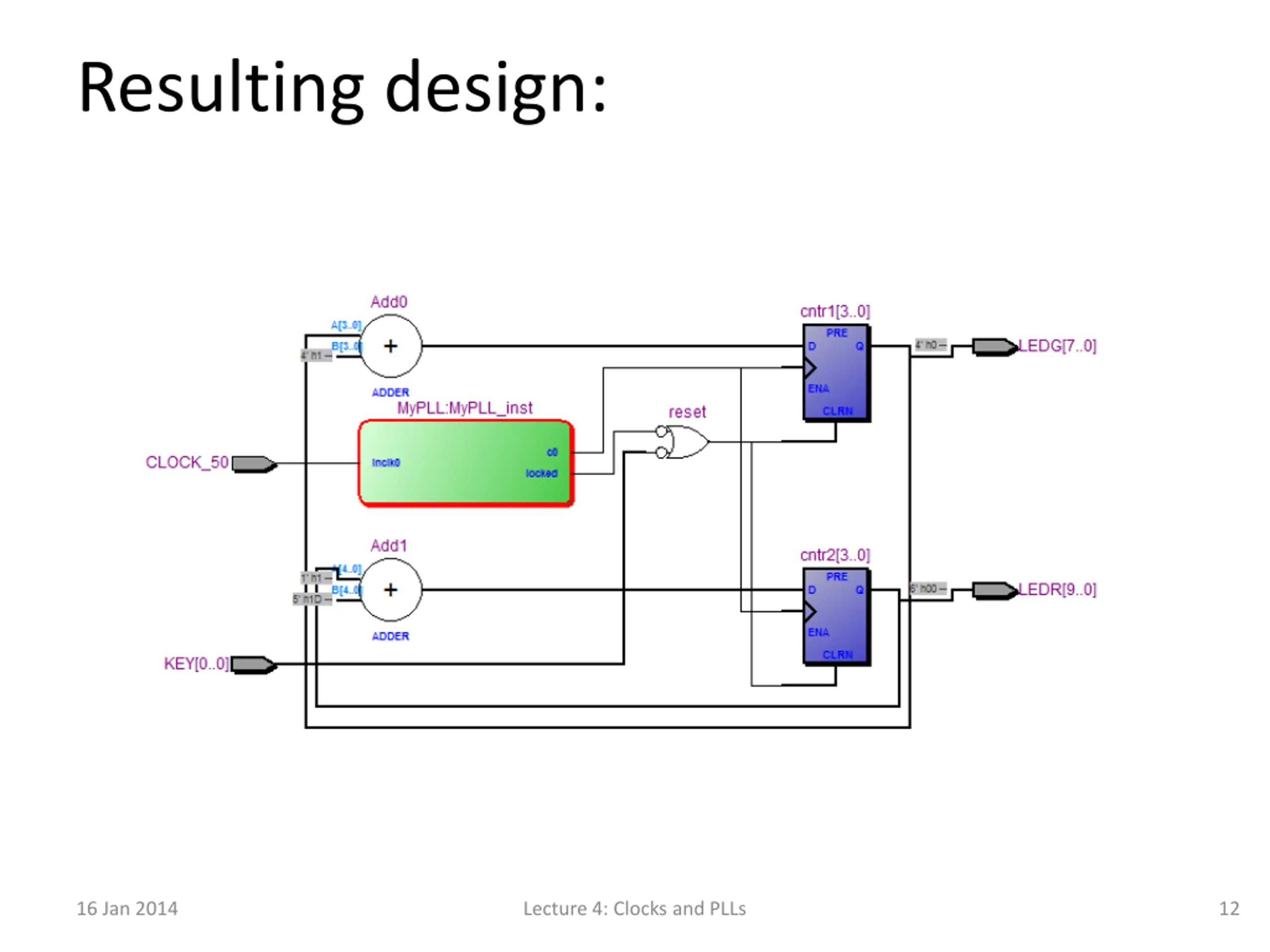
Task: Click the Add1 adder circle symbol
Action: 391,590
